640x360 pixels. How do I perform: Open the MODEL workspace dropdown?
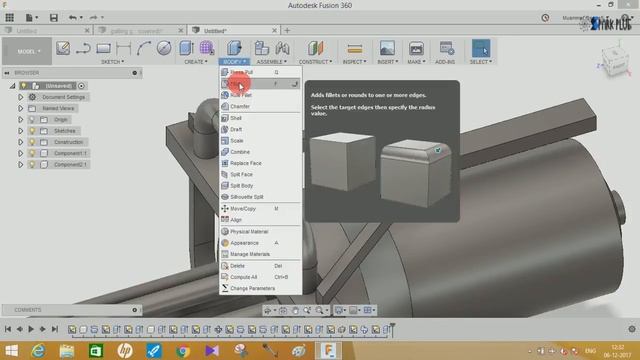click(x=27, y=51)
